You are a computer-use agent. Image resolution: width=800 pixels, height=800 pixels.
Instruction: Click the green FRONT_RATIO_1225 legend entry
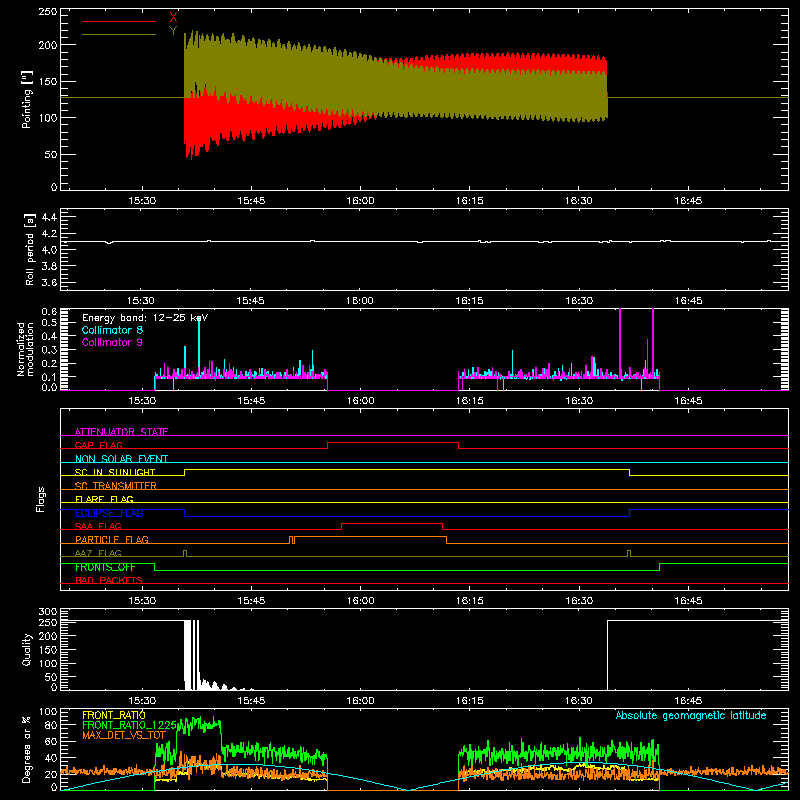click(129, 725)
